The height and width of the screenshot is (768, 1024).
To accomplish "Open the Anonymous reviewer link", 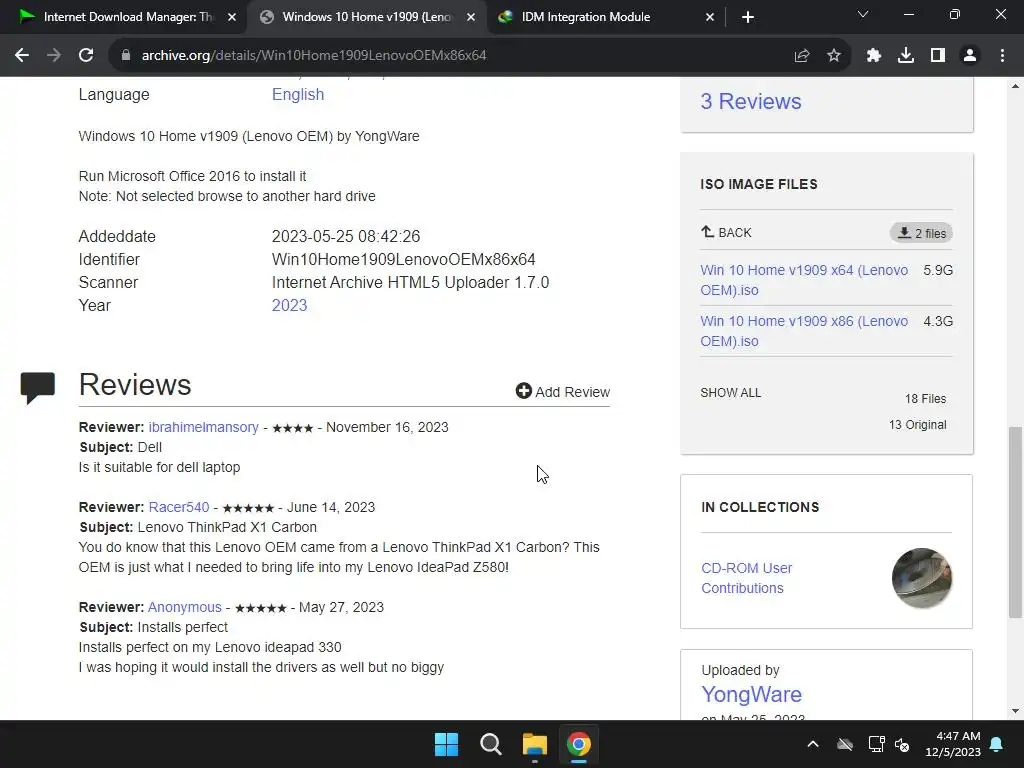I will pos(185,607).
